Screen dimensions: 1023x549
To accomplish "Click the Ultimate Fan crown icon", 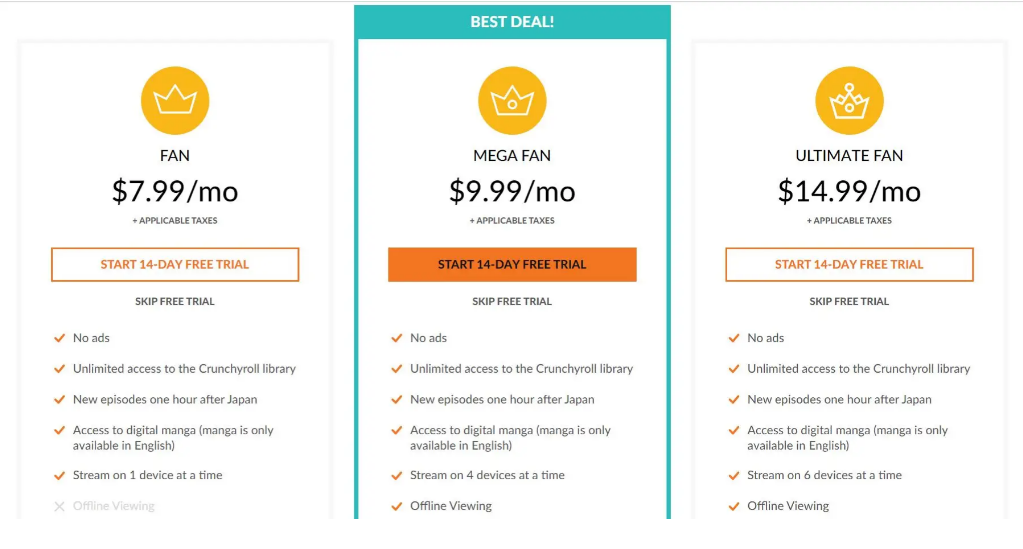I will [849, 101].
